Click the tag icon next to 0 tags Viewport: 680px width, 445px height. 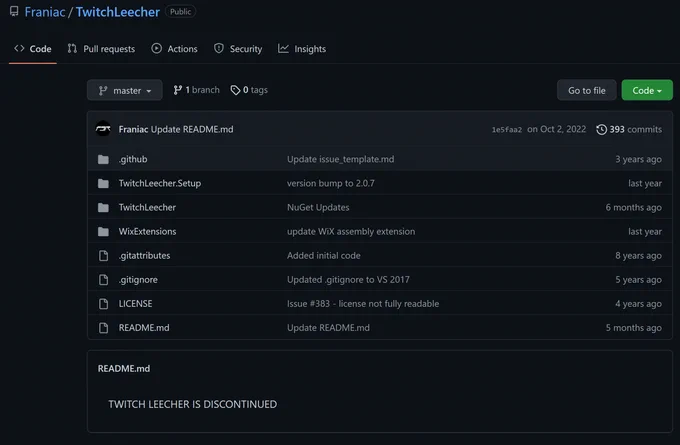[x=235, y=90]
